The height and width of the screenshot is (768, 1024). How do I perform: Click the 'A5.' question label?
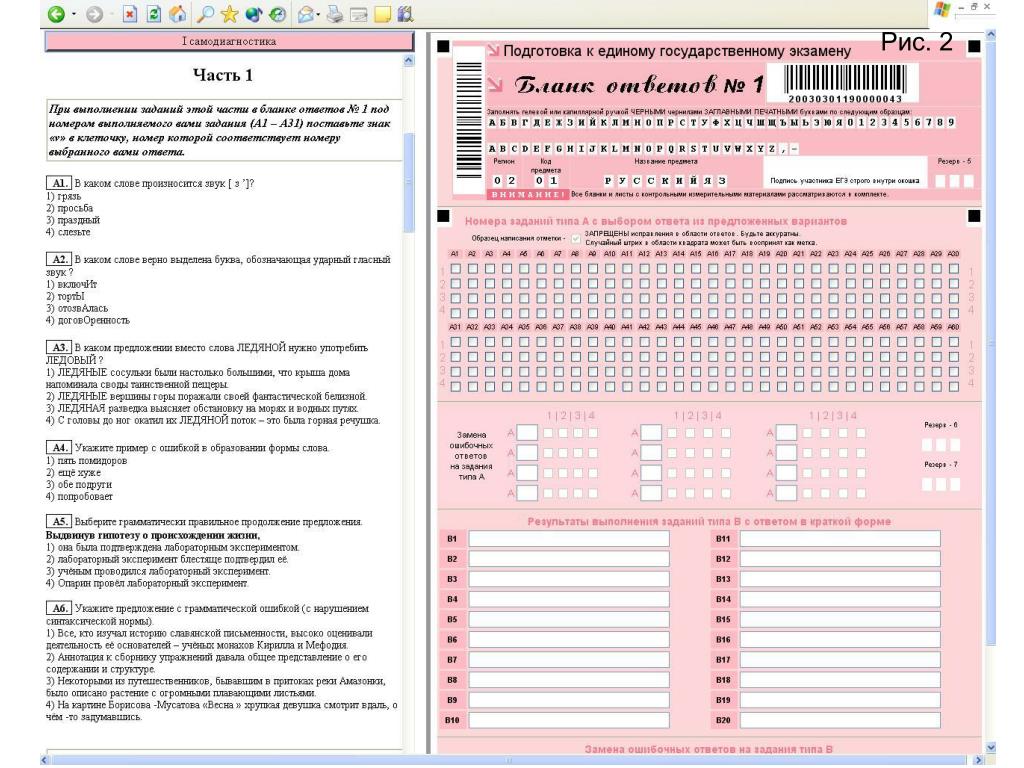click(x=58, y=521)
